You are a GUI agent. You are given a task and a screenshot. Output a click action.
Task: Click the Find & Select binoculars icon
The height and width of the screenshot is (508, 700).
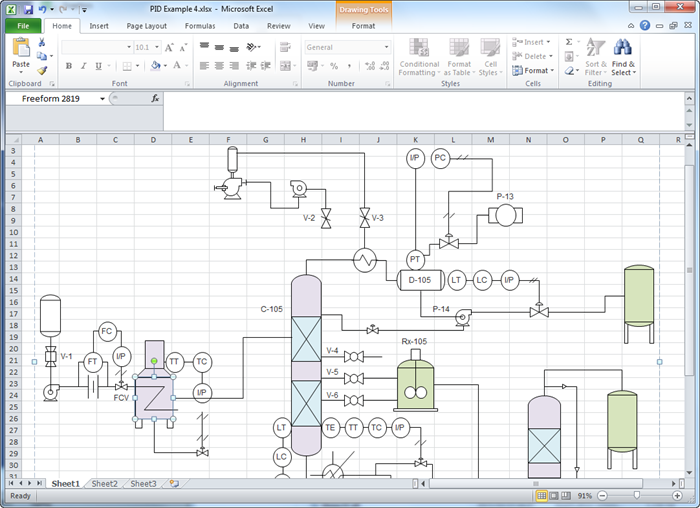point(623,47)
